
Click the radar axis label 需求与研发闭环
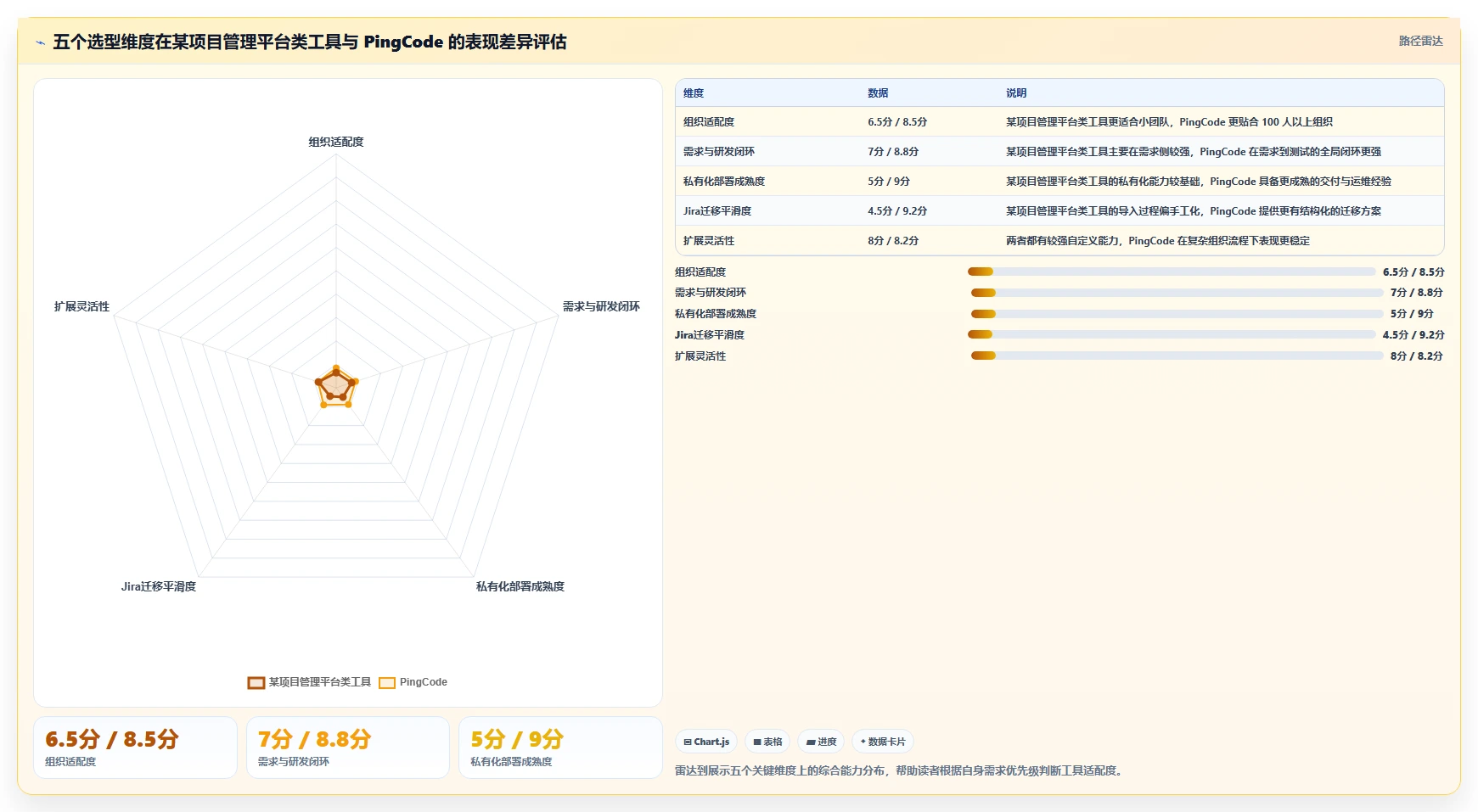(x=601, y=306)
